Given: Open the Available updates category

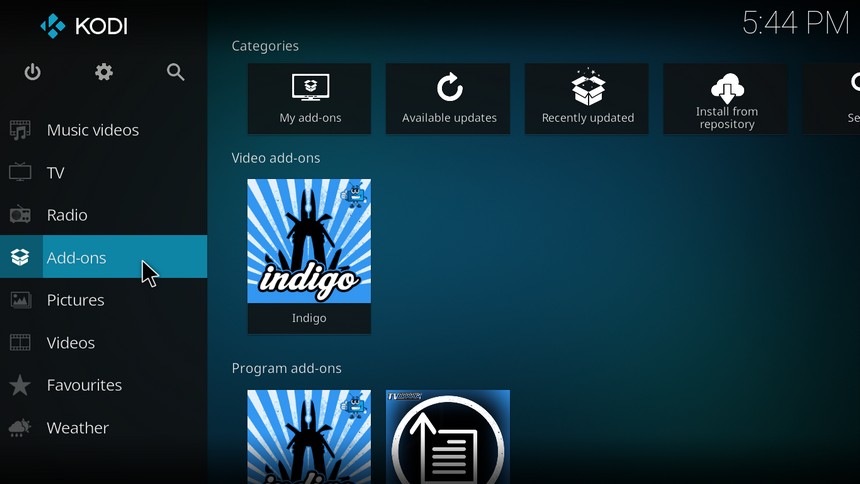Looking at the screenshot, I should (448, 99).
